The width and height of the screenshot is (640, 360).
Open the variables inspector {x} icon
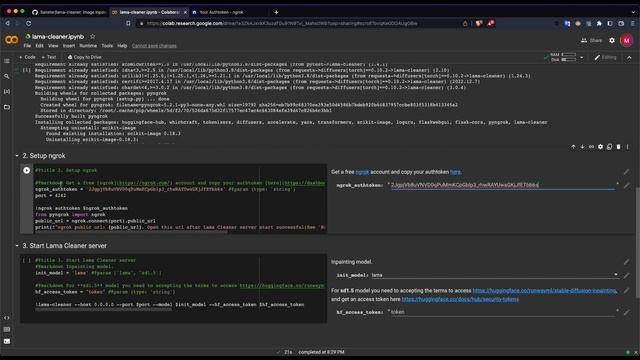click(7, 91)
